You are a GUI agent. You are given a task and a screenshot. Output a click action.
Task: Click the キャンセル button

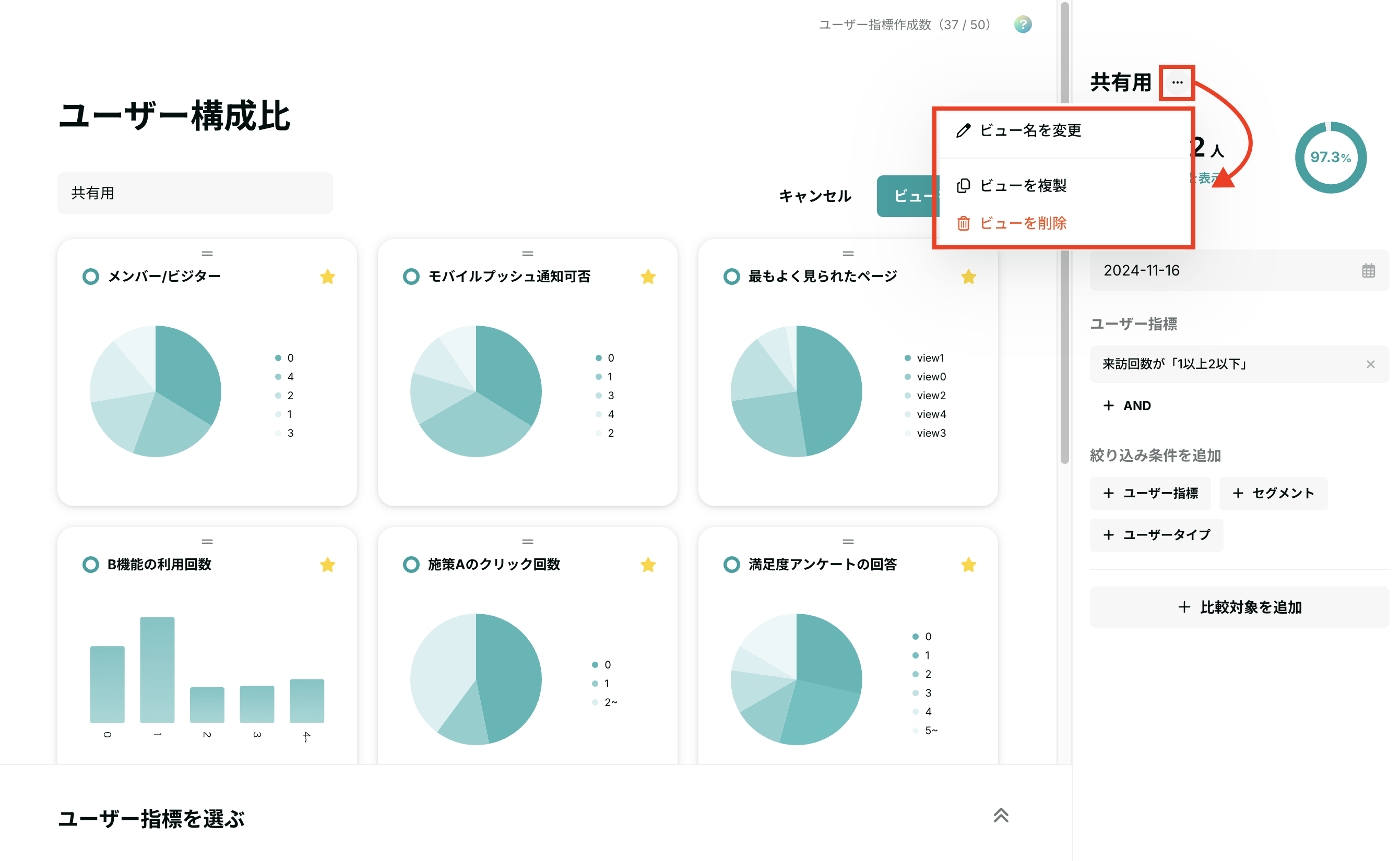(x=814, y=196)
